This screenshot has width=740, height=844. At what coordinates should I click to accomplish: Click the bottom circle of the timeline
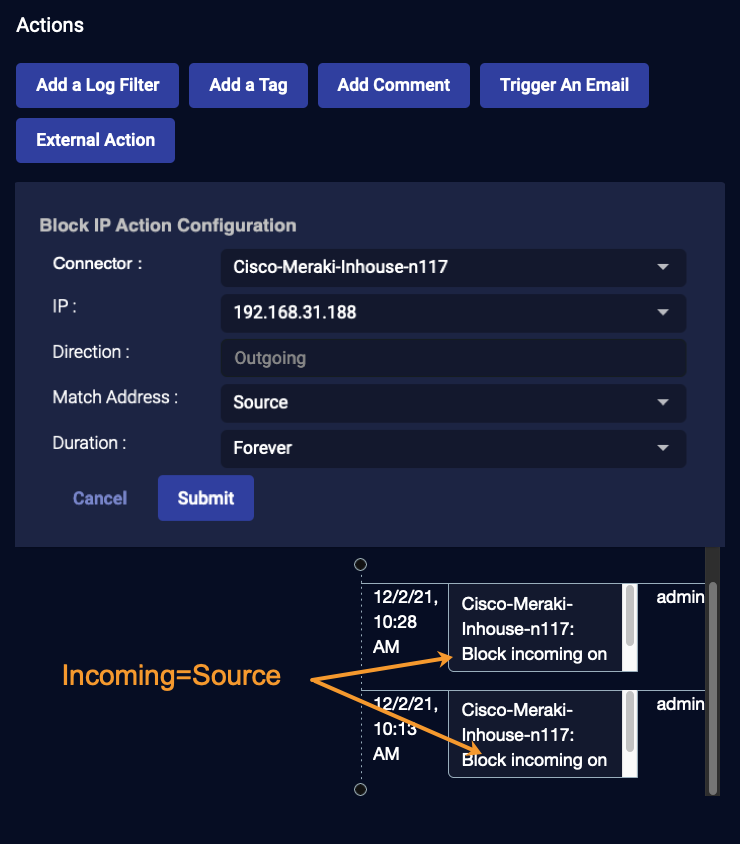click(361, 790)
